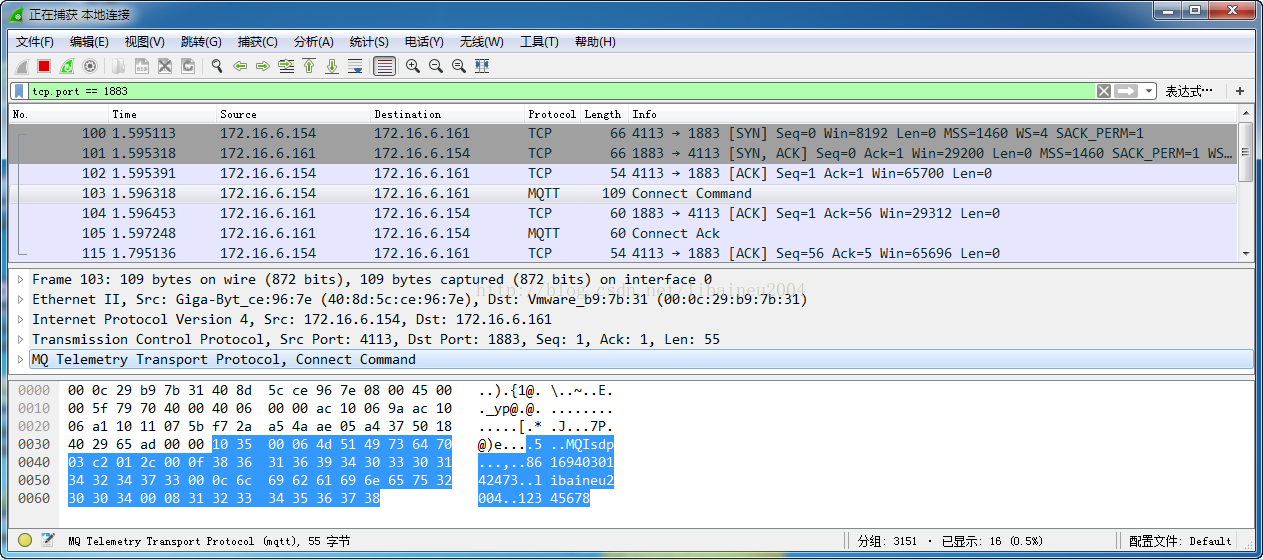Apply display filter with arrow button
1263x559 pixels.
[x=1127, y=91]
